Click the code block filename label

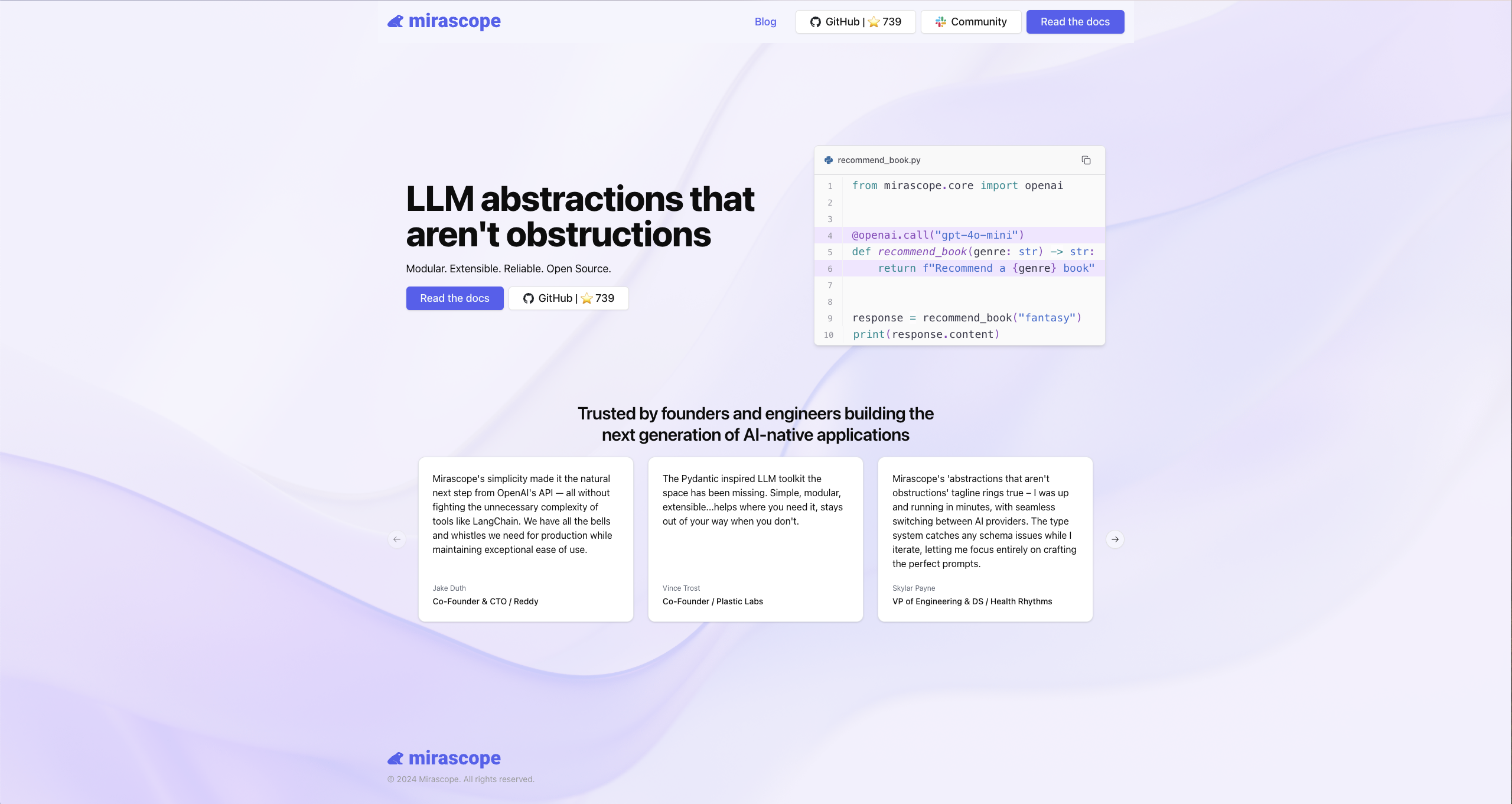click(x=878, y=159)
